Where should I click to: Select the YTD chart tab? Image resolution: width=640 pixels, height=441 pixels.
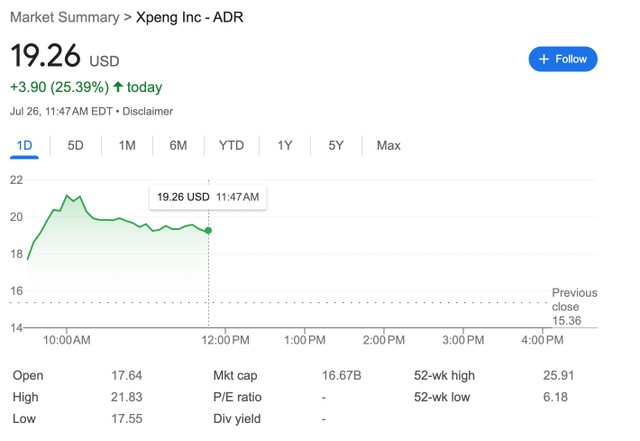coord(231,146)
